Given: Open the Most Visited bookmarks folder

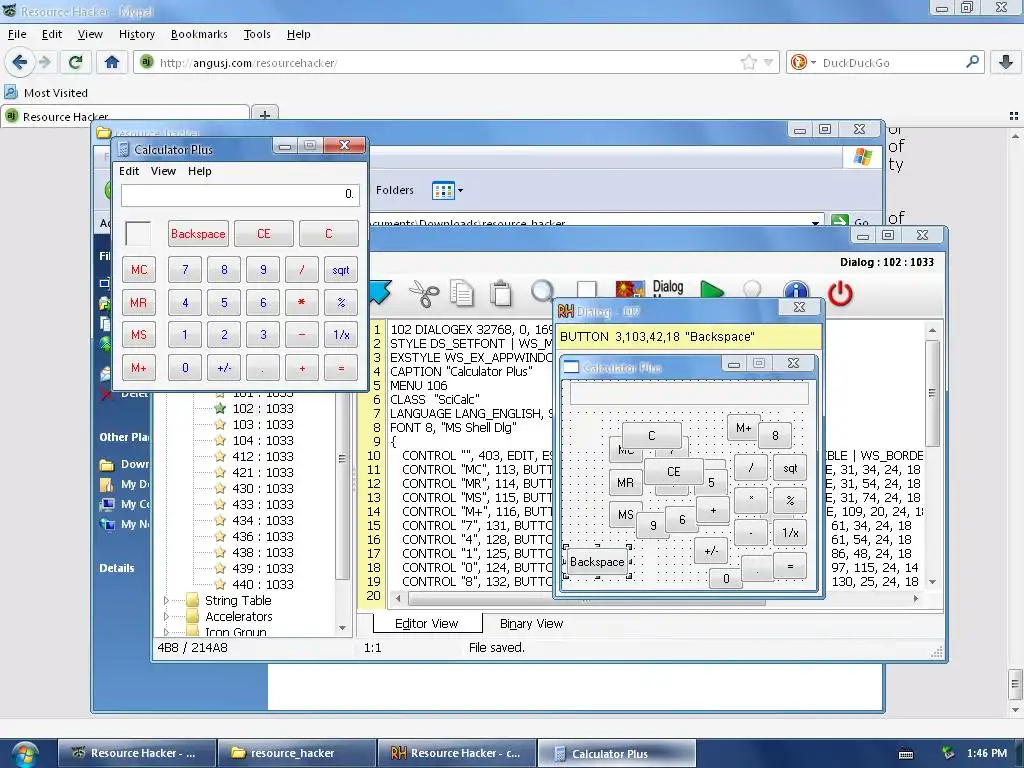Looking at the screenshot, I should click(46, 93).
